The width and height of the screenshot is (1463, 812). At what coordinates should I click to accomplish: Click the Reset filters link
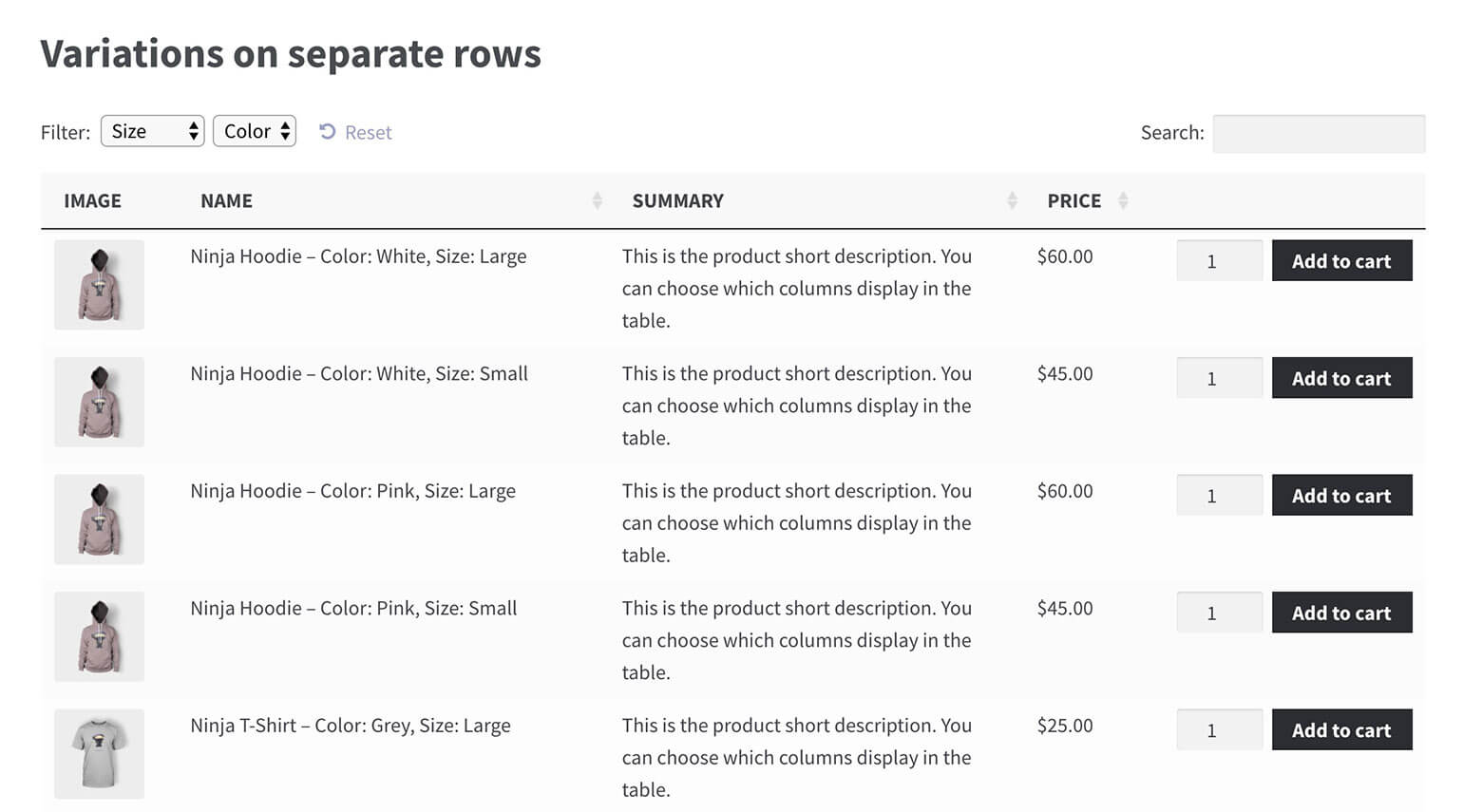tap(356, 132)
